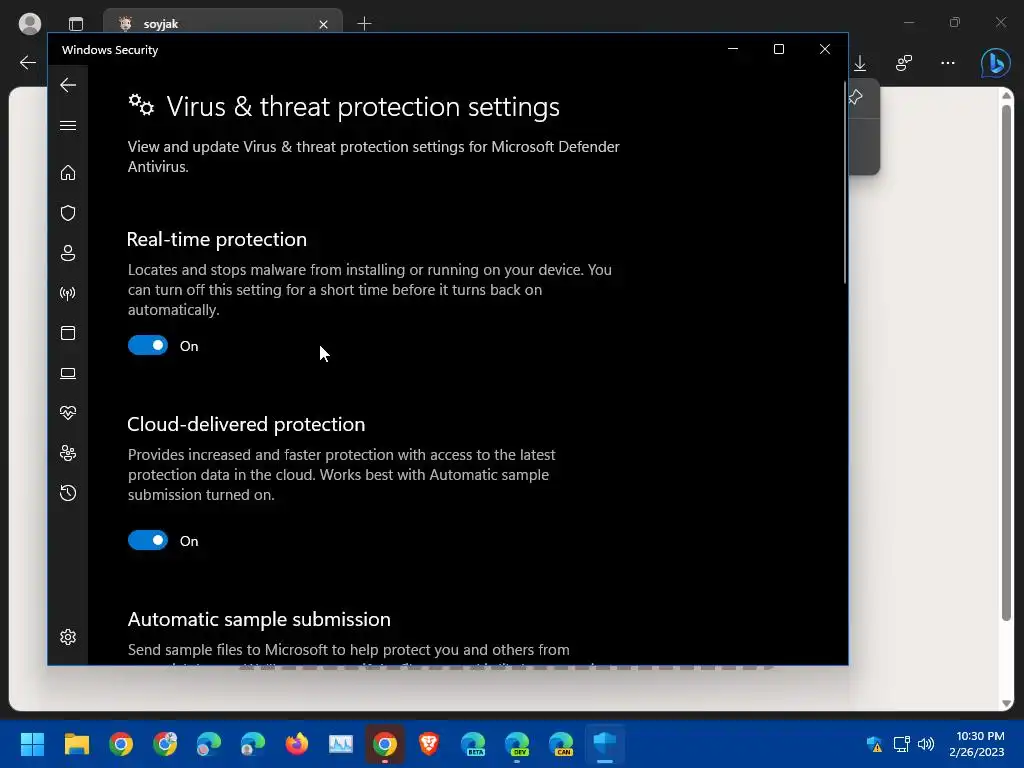Open Device security laptop icon
Image resolution: width=1024 pixels, height=768 pixels.
68,374
